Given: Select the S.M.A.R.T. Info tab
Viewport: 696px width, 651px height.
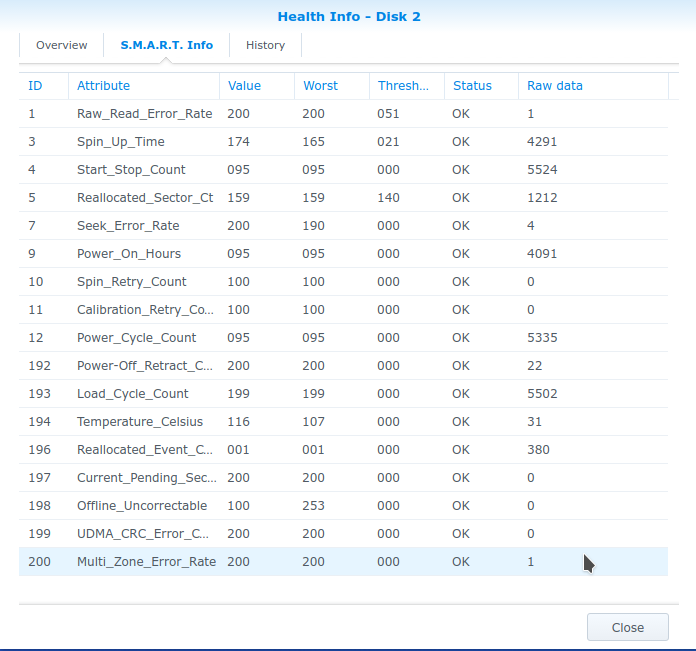Looking at the screenshot, I should pyautogui.click(x=166, y=45).
